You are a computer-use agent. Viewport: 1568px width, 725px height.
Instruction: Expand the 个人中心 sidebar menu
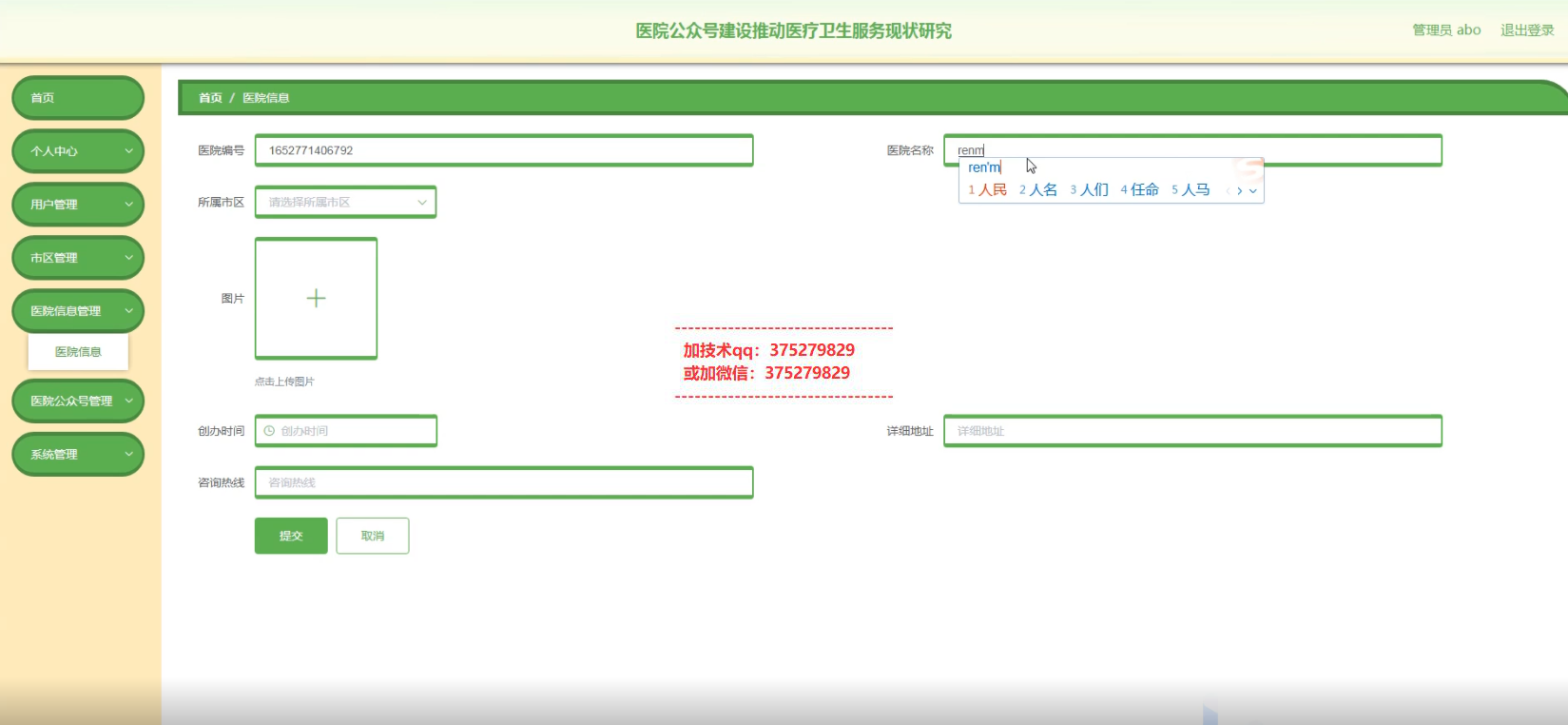(78, 151)
